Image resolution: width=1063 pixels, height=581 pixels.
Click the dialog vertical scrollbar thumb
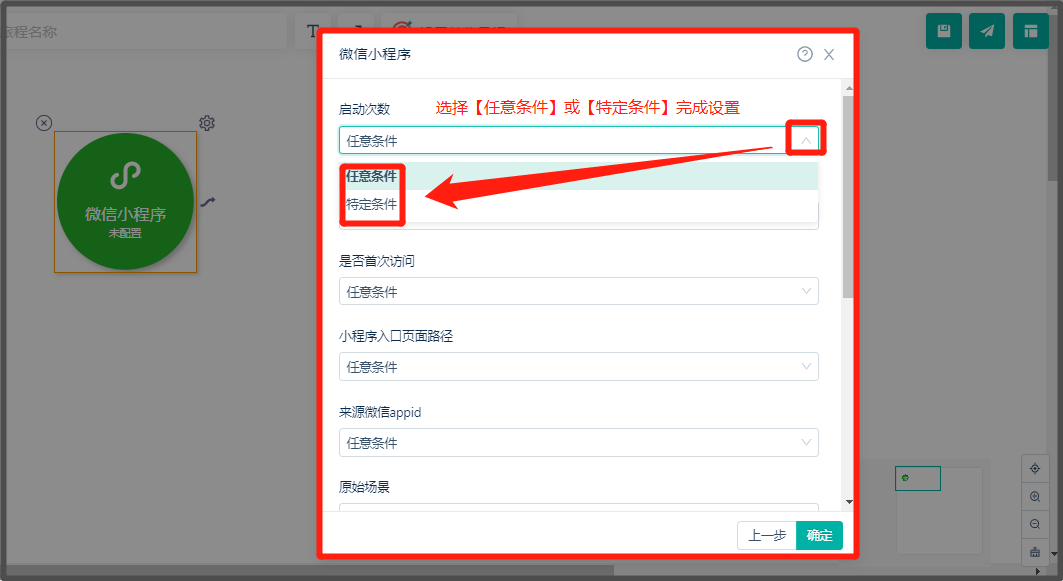click(x=849, y=197)
